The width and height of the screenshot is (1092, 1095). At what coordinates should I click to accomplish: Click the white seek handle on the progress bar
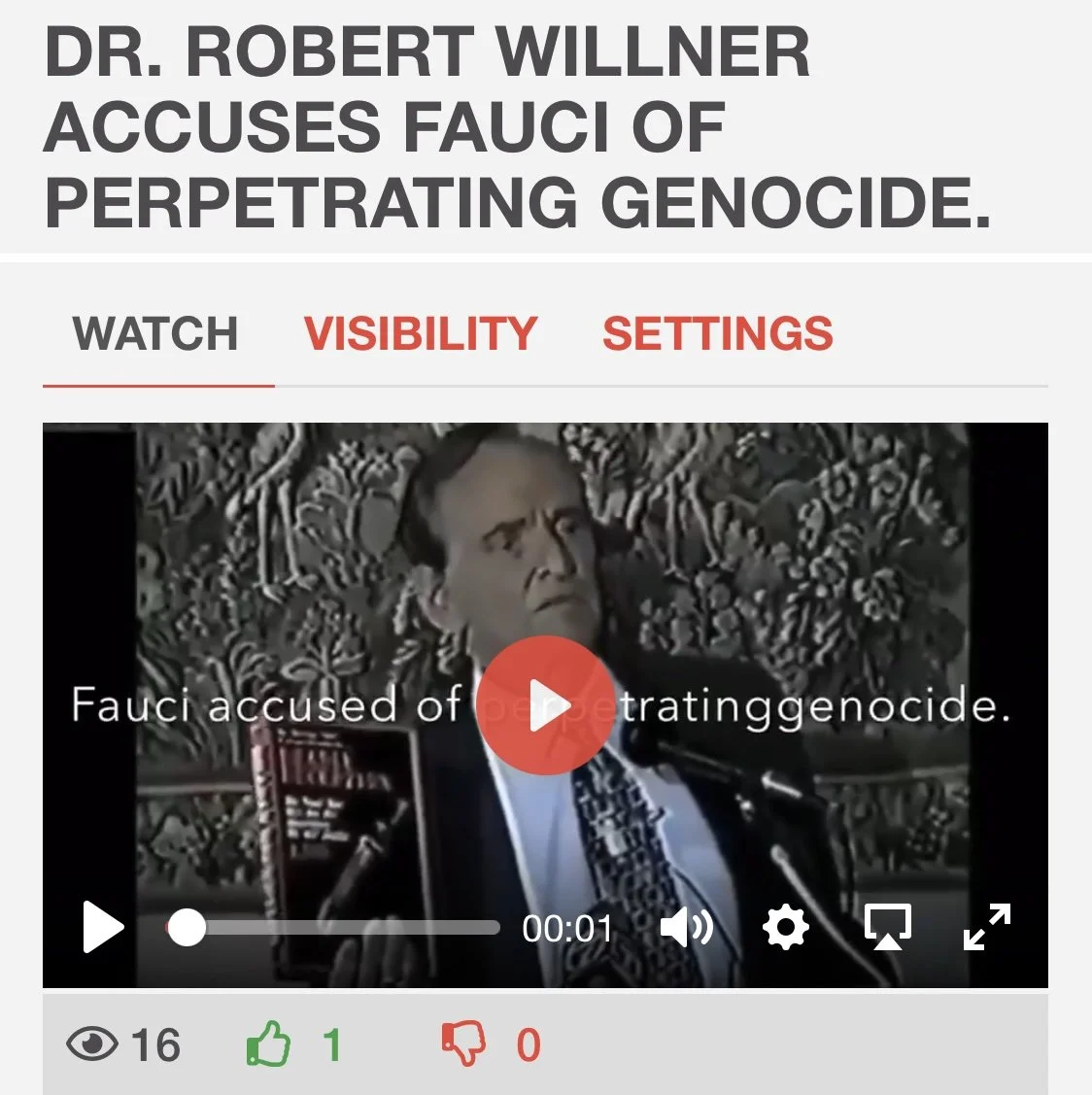(187, 927)
